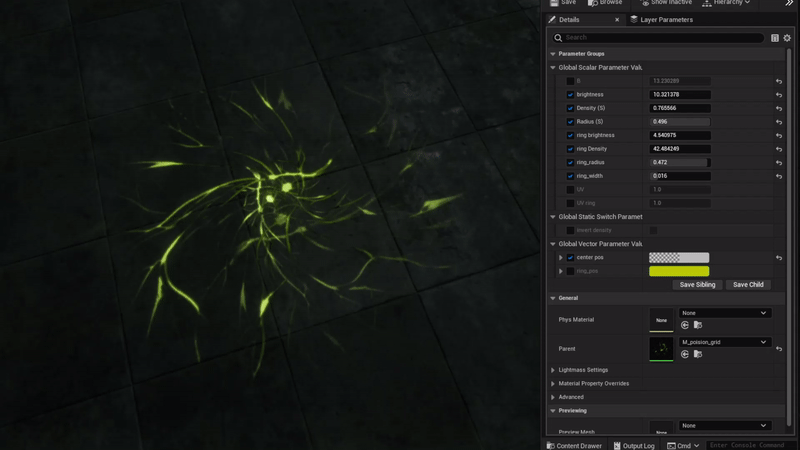Browse to asset in toolbar
Viewport: 800px width, 450px height.
tap(605, 3)
